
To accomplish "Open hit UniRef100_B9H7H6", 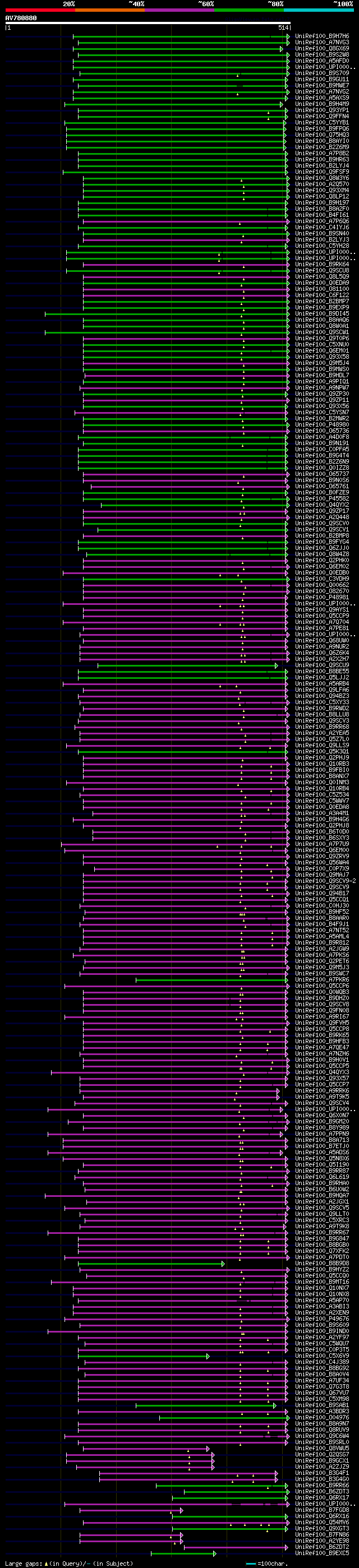I will 323,36.
